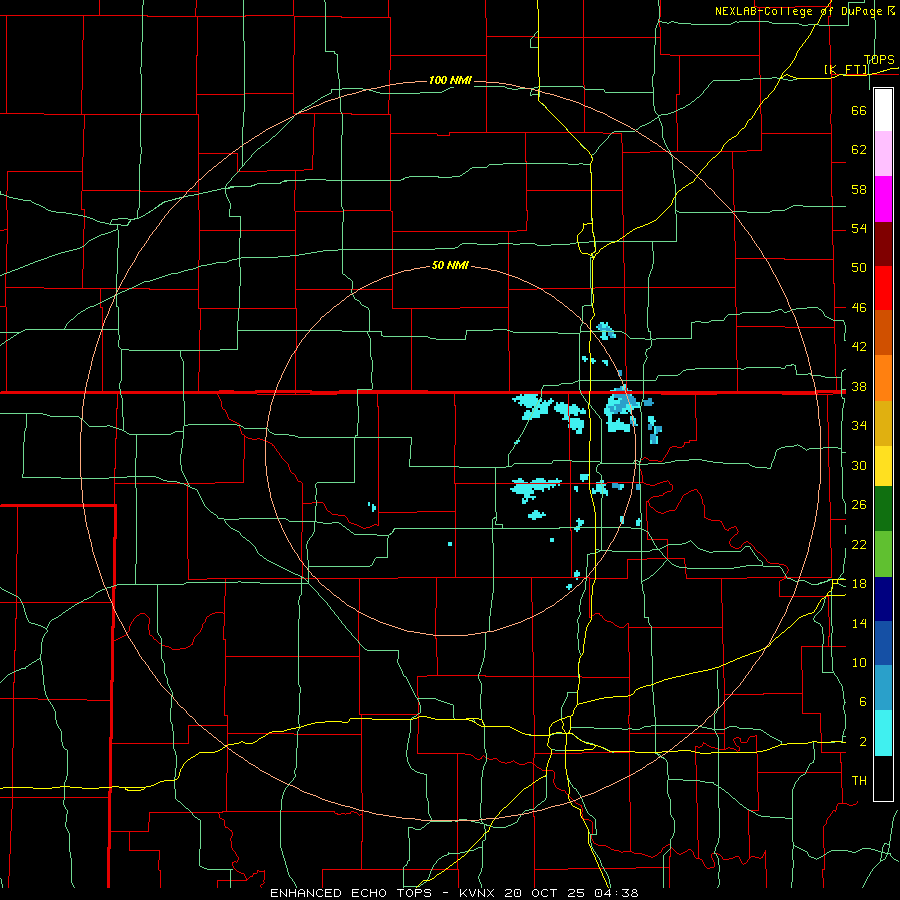Click the medium blue legend swatch
This screenshot has width=900, height=900.
[883, 643]
